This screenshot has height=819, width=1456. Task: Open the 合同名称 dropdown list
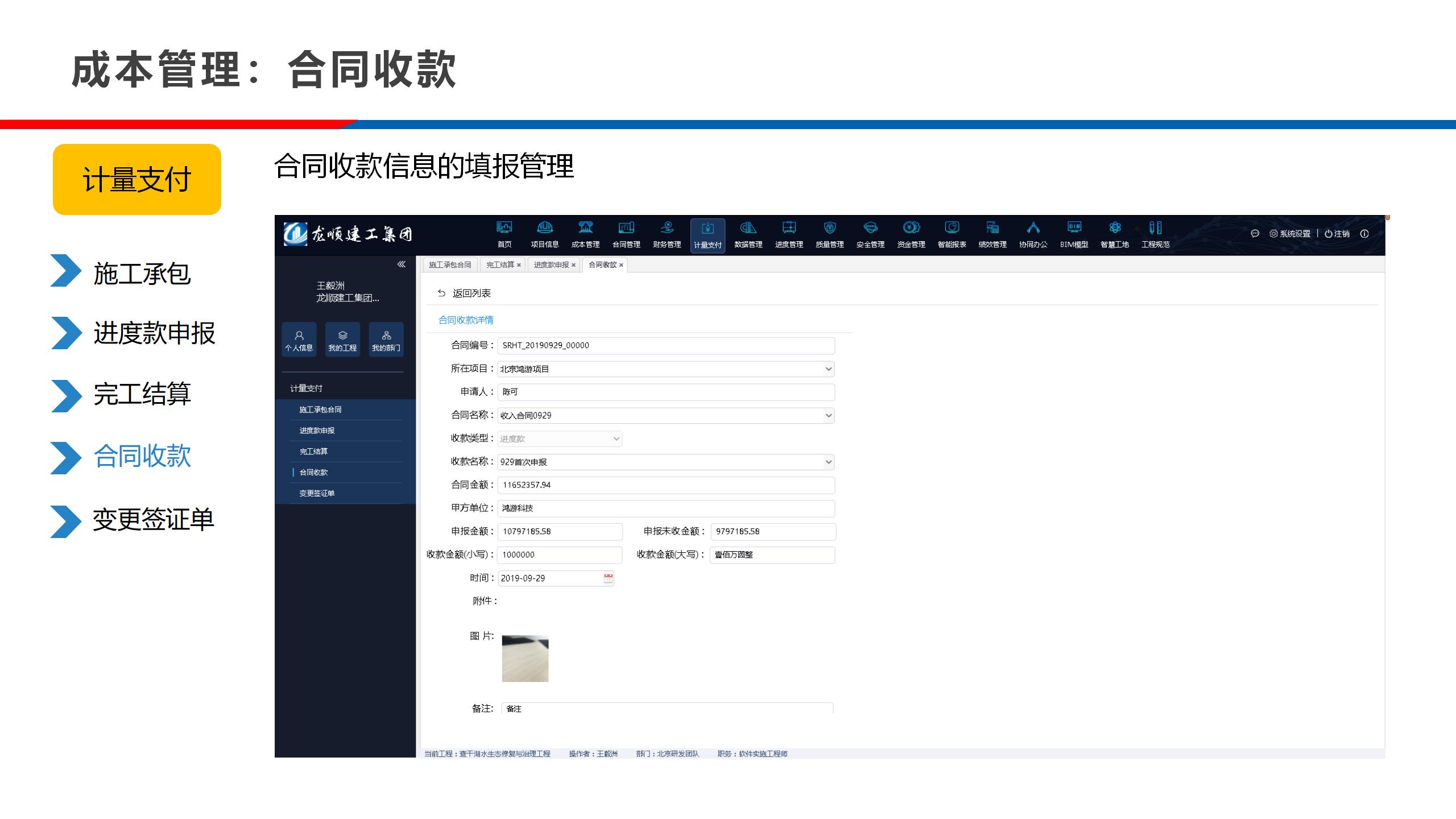tap(828, 416)
